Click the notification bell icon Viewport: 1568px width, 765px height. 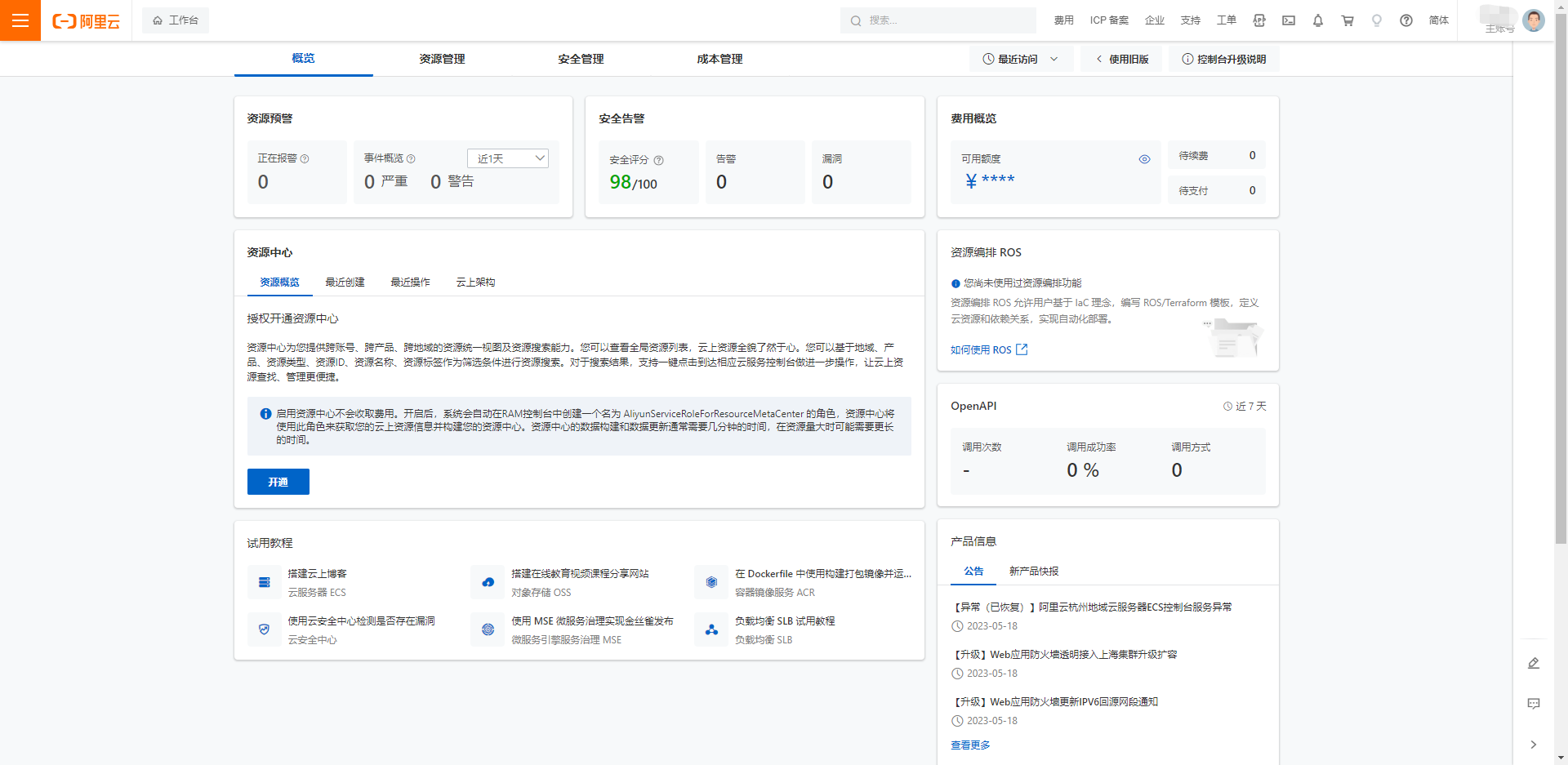click(x=1318, y=20)
